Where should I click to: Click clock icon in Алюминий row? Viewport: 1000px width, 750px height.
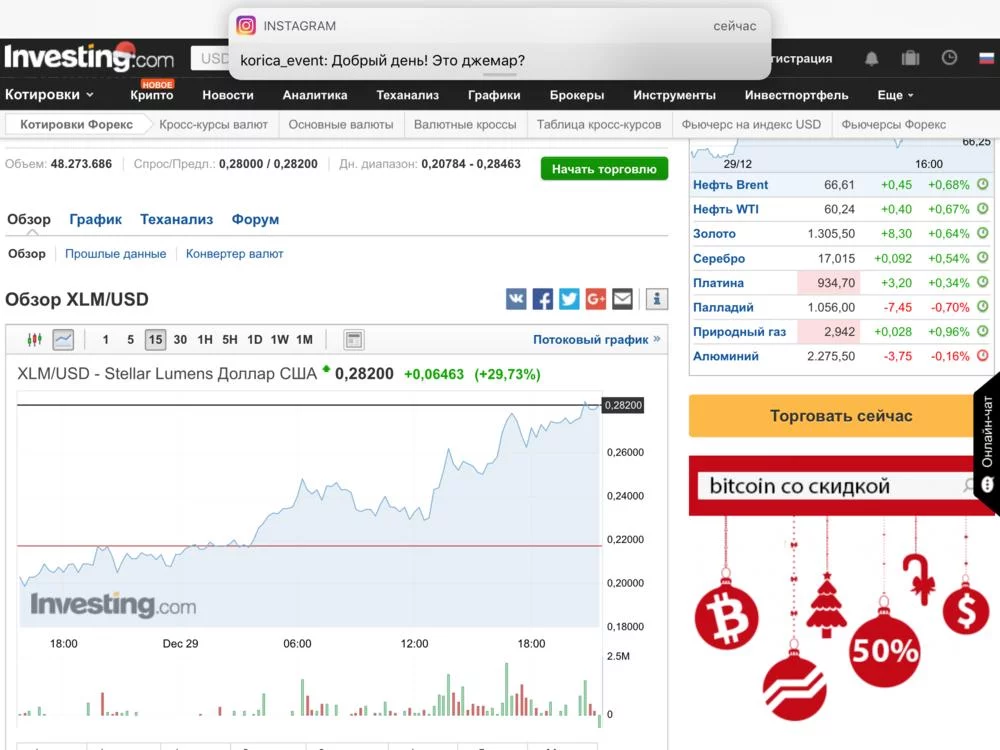coord(983,356)
